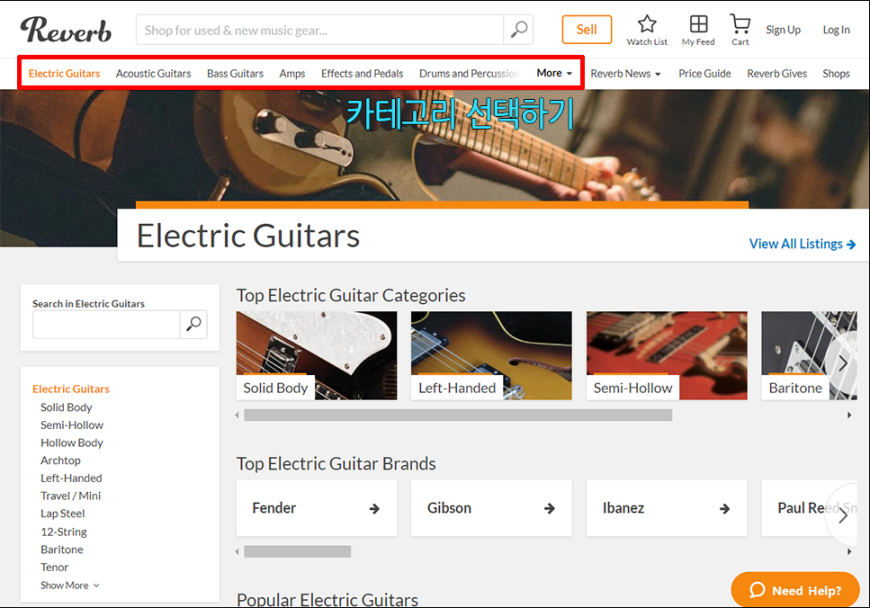Select Baritone in sidebar list

(x=62, y=550)
